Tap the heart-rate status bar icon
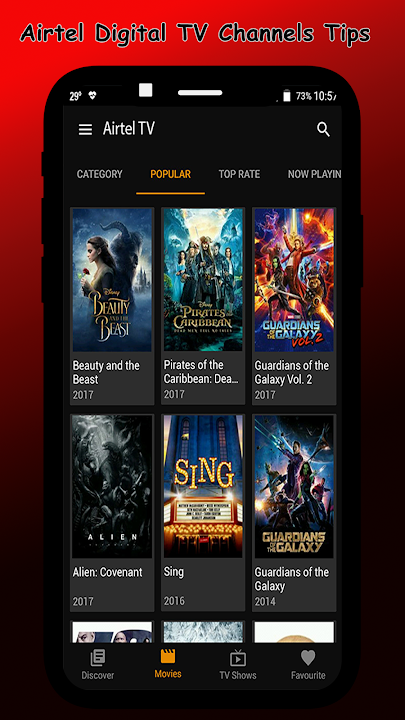 pos(93,96)
